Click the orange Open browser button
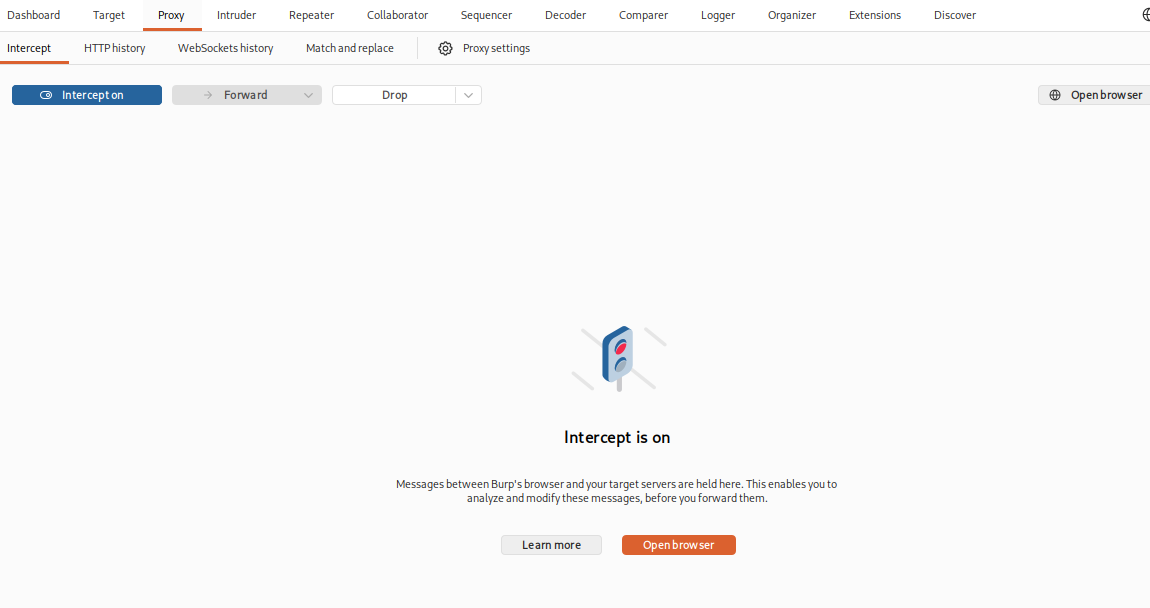 [678, 545]
